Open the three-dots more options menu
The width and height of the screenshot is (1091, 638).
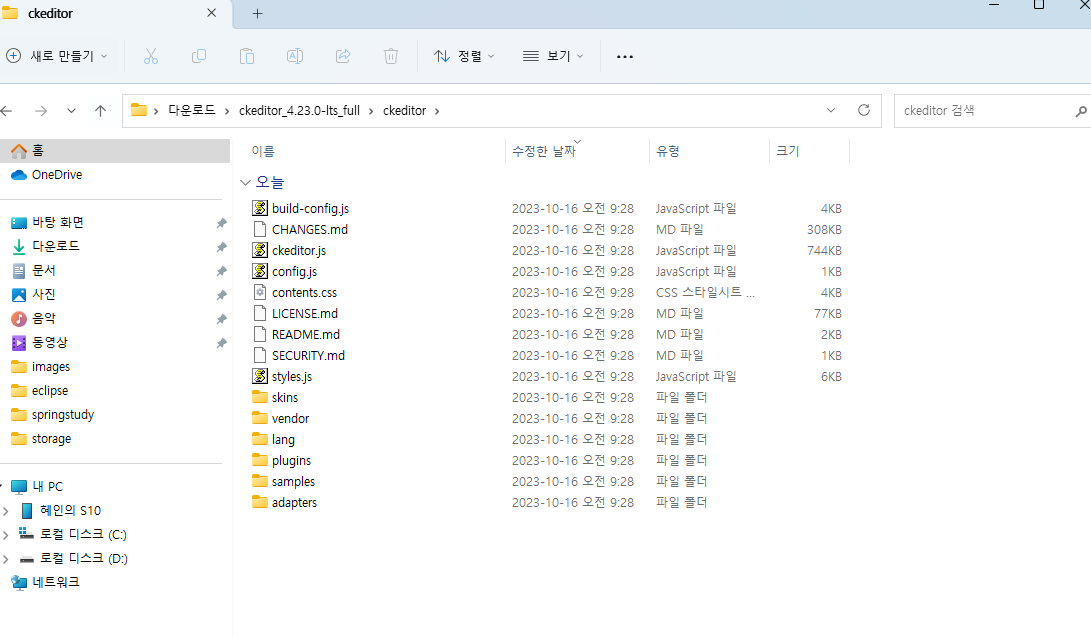point(625,56)
